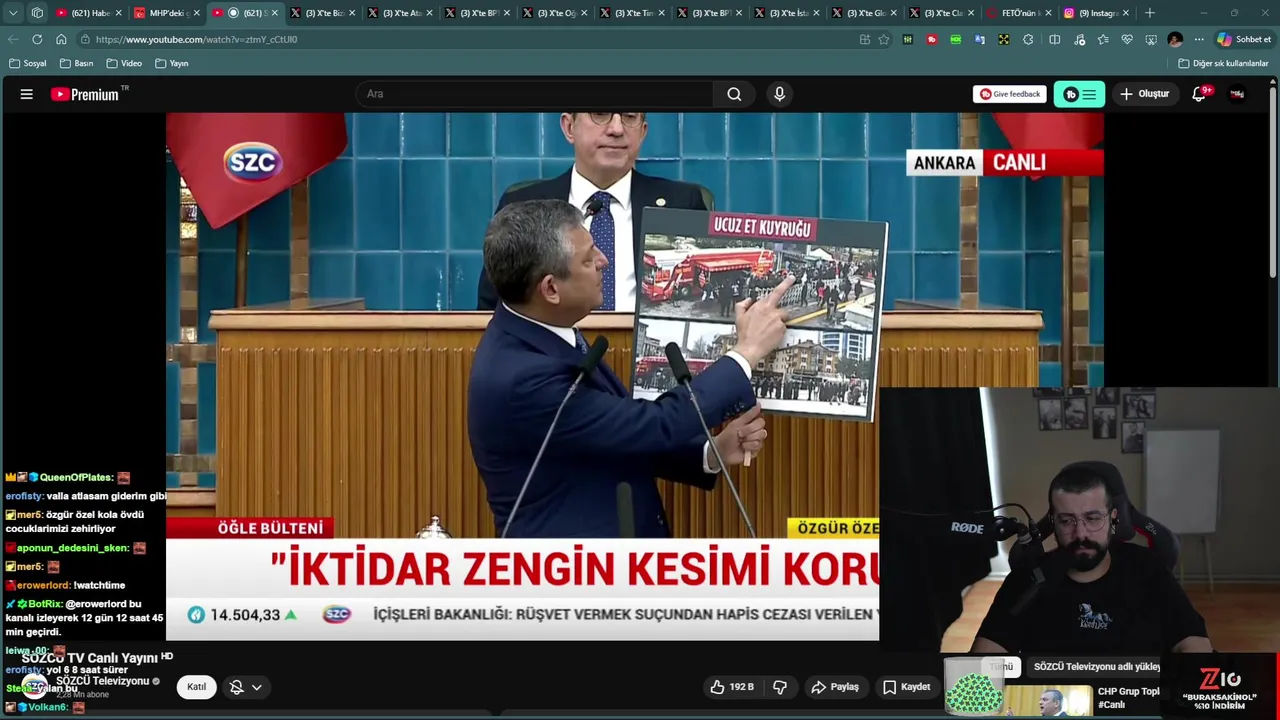Save the video with Kaydet
The width and height of the screenshot is (1280, 720).
point(906,687)
